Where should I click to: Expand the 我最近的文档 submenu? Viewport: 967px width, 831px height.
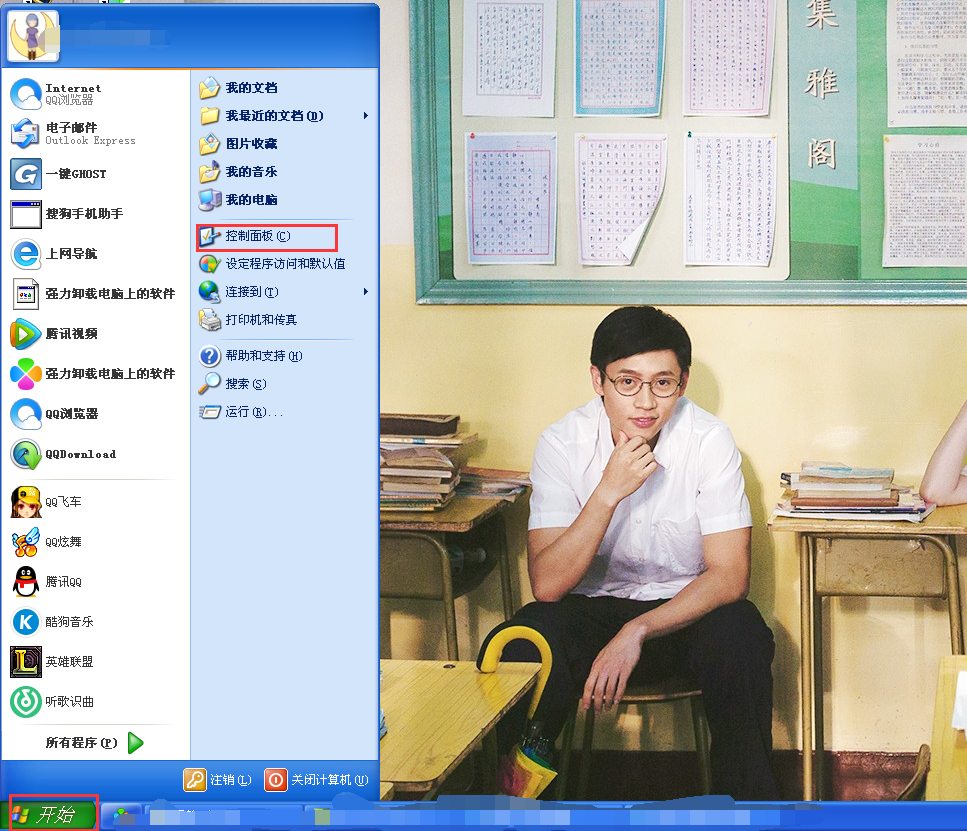(x=284, y=115)
